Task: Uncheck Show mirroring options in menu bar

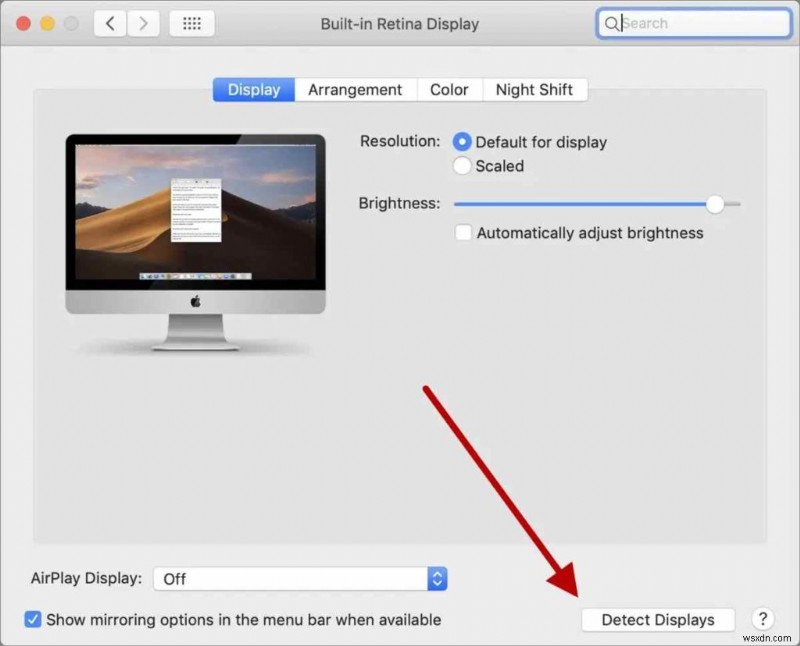Action: click(33, 619)
